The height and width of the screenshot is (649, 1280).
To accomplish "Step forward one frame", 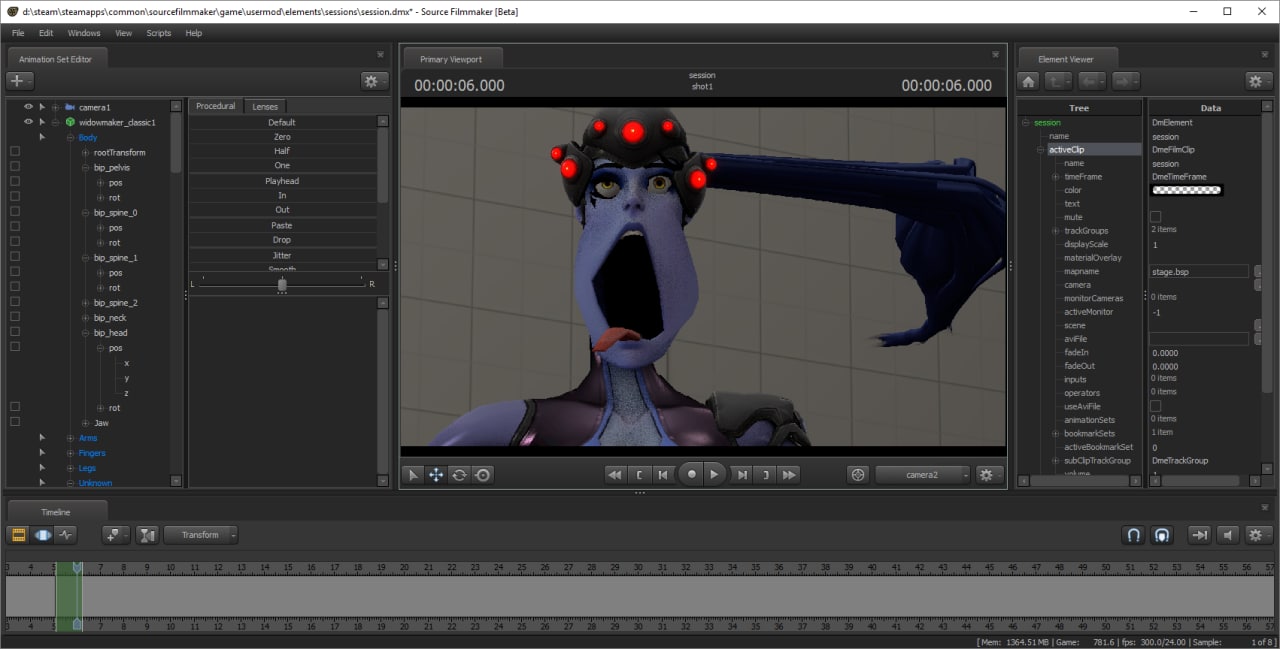I will click(x=742, y=475).
